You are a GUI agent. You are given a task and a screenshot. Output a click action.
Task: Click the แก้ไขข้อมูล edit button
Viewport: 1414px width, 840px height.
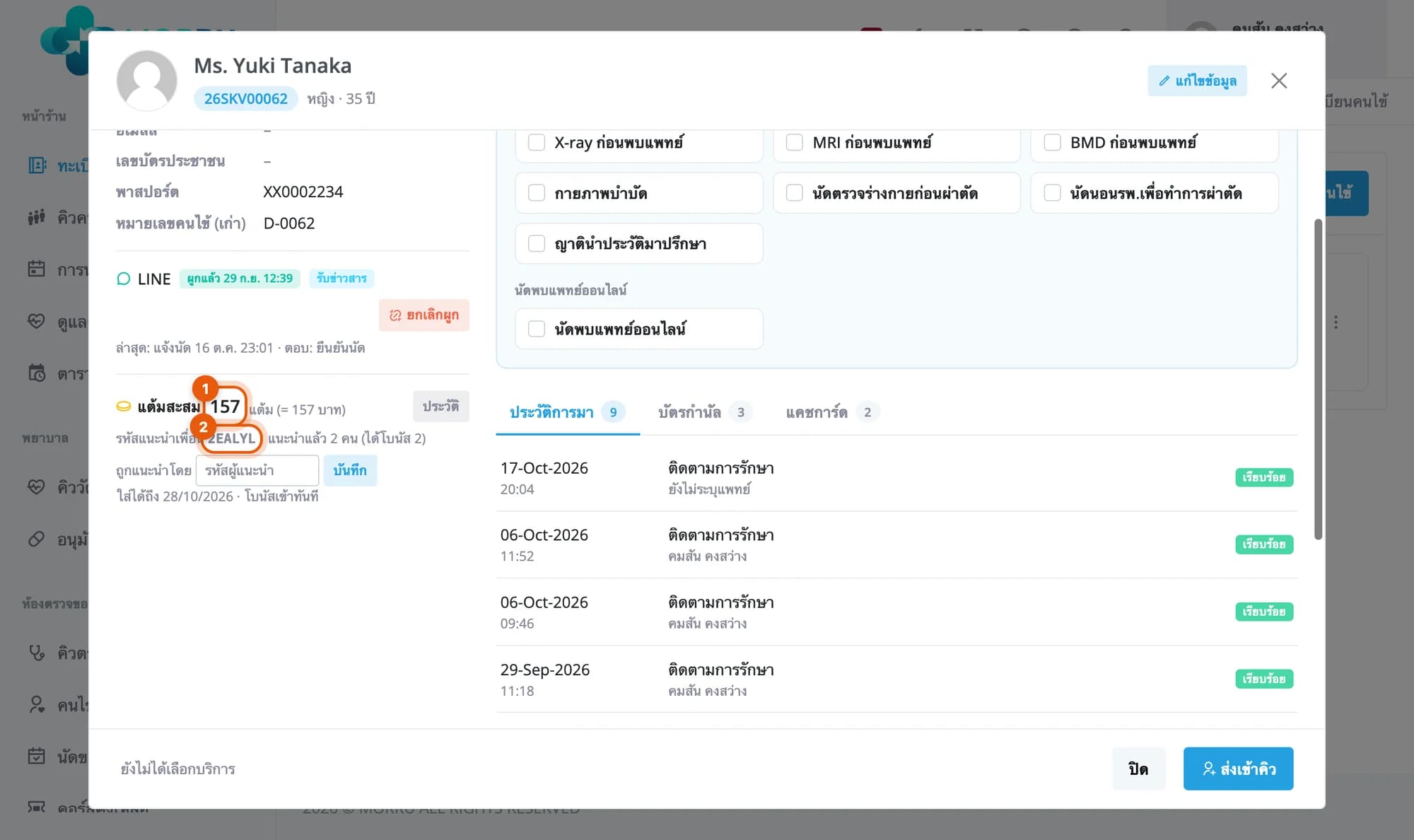tap(1197, 81)
